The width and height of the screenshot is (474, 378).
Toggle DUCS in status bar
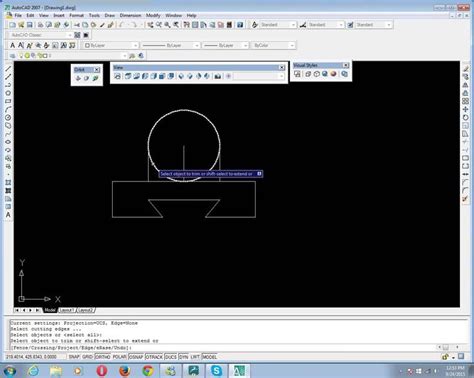(x=171, y=357)
